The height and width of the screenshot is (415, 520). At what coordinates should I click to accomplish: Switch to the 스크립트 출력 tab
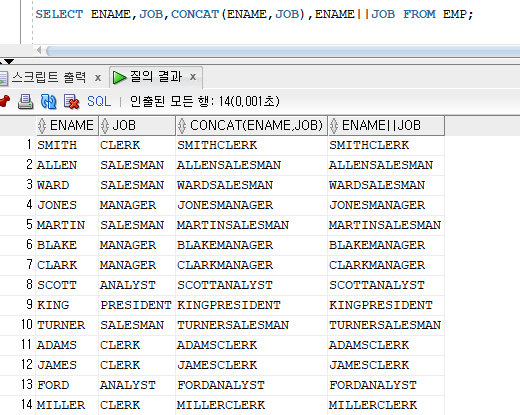(49, 77)
